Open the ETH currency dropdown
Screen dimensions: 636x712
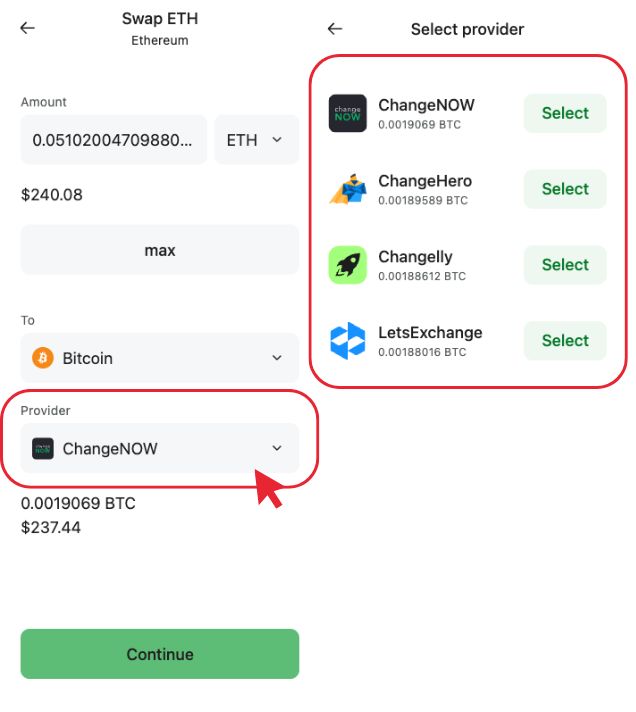tap(256, 140)
